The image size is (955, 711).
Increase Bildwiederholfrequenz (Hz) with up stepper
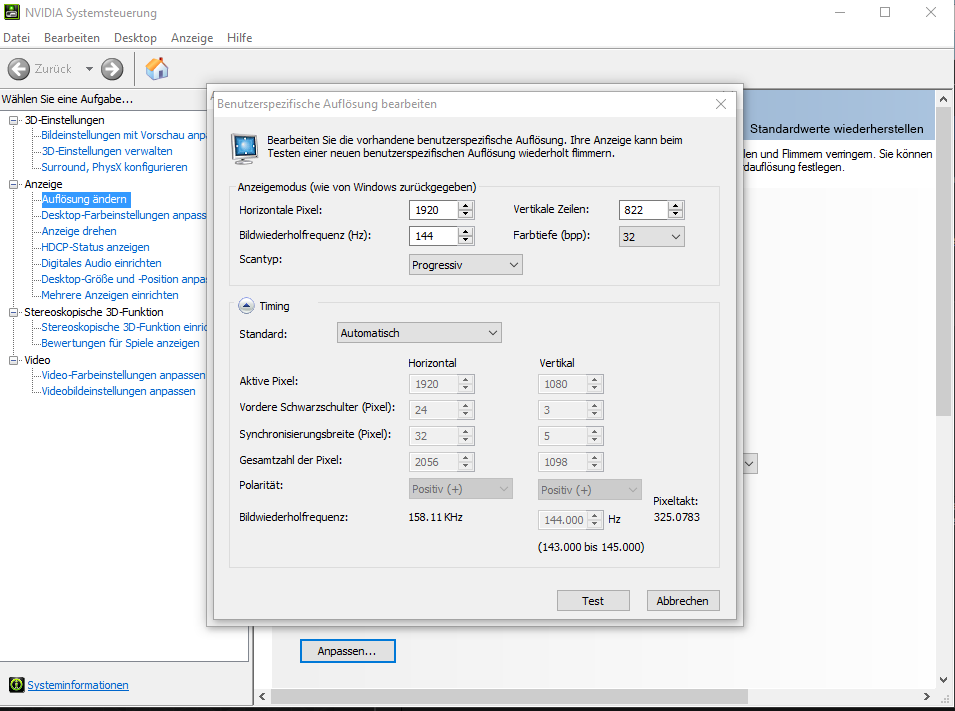466,231
